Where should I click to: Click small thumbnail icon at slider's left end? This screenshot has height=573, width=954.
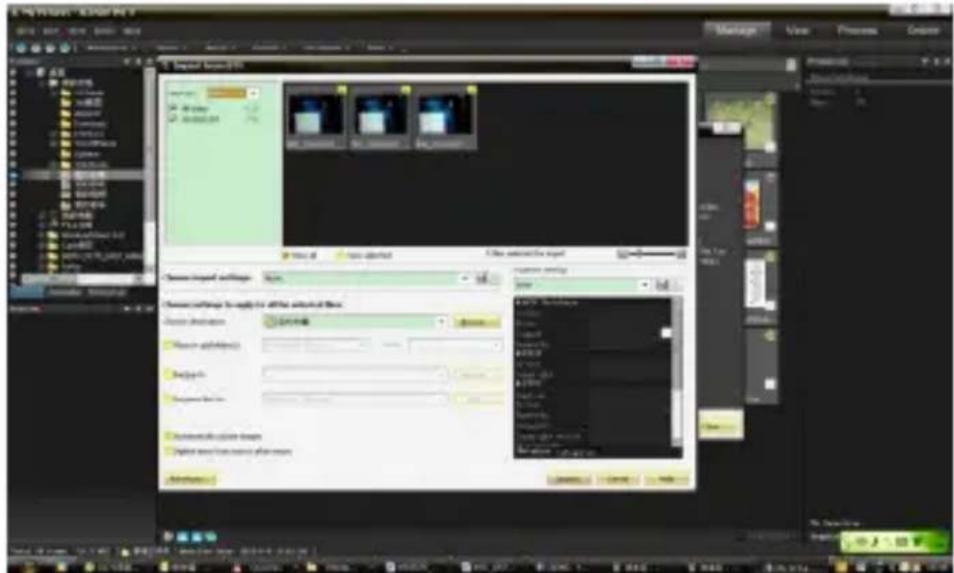coord(622,254)
